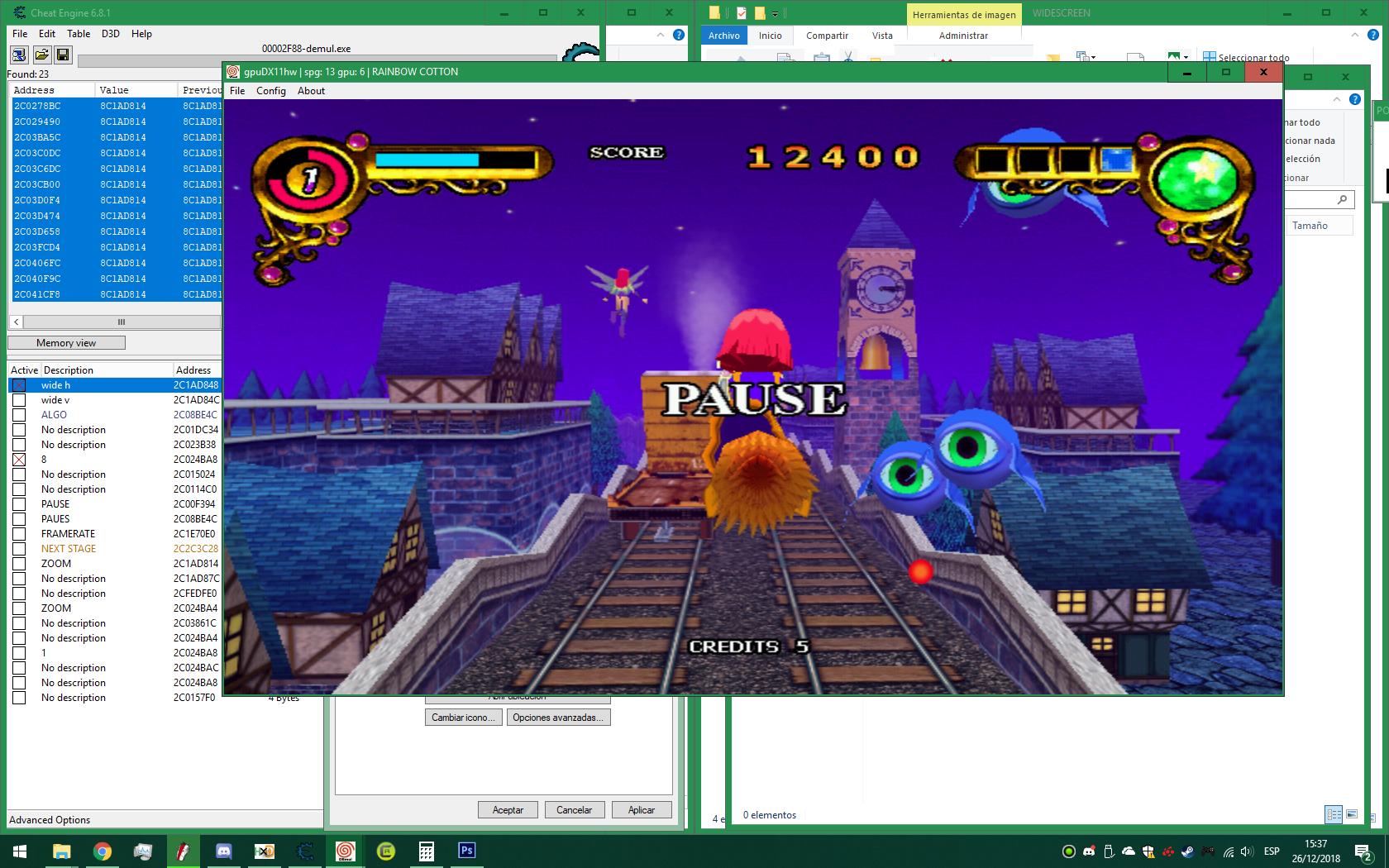1389x868 pixels.
Task: Enable the PAUSE entry checkbox
Action: point(19,504)
